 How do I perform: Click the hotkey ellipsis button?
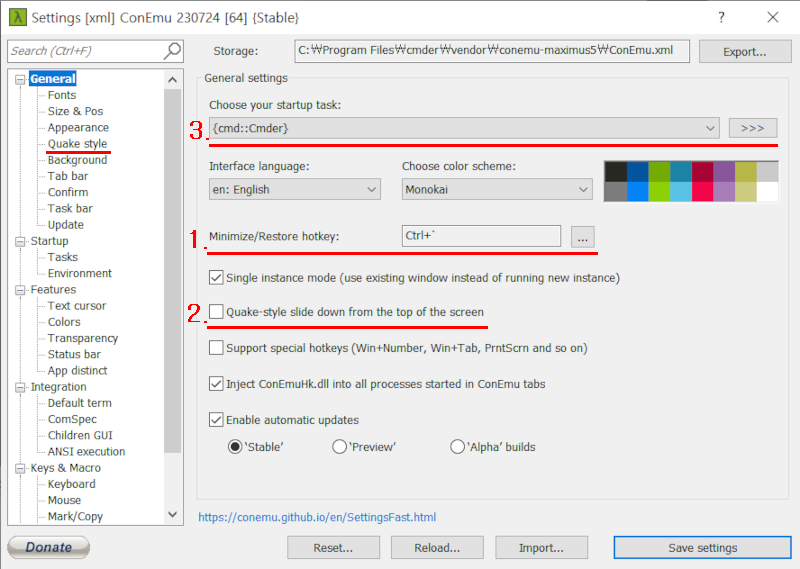582,237
